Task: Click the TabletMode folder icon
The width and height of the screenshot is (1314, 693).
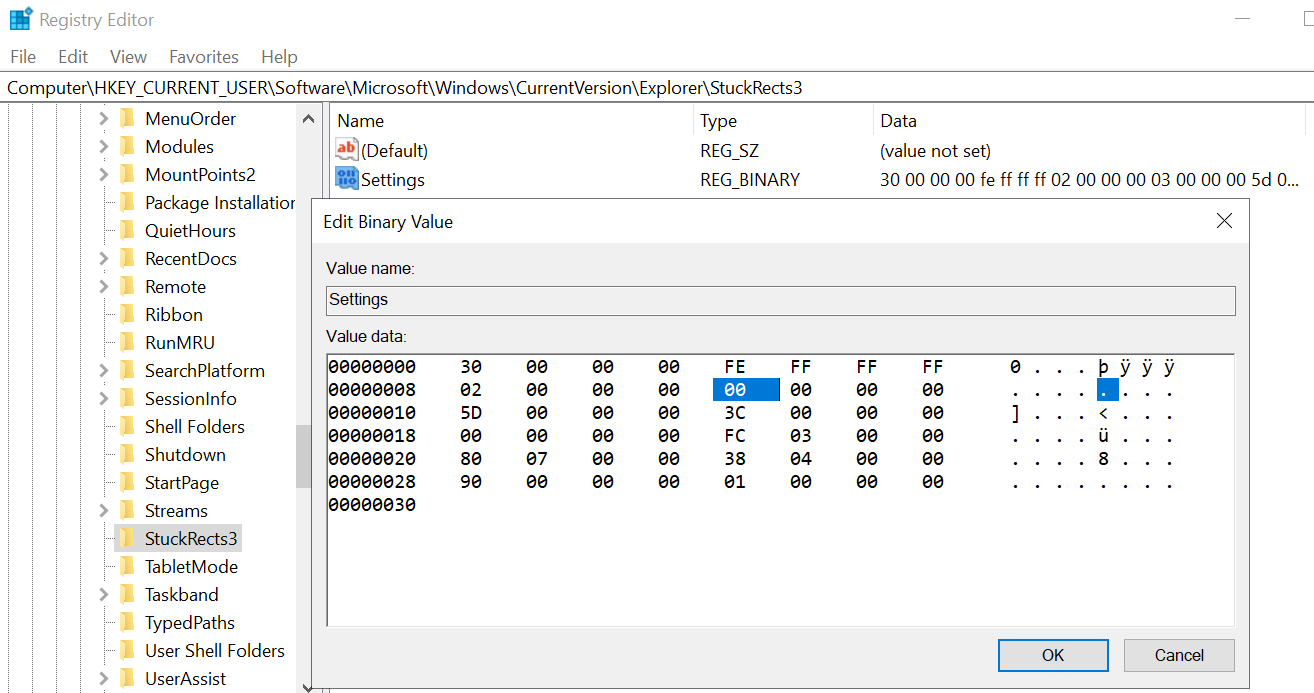Action: (127, 566)
